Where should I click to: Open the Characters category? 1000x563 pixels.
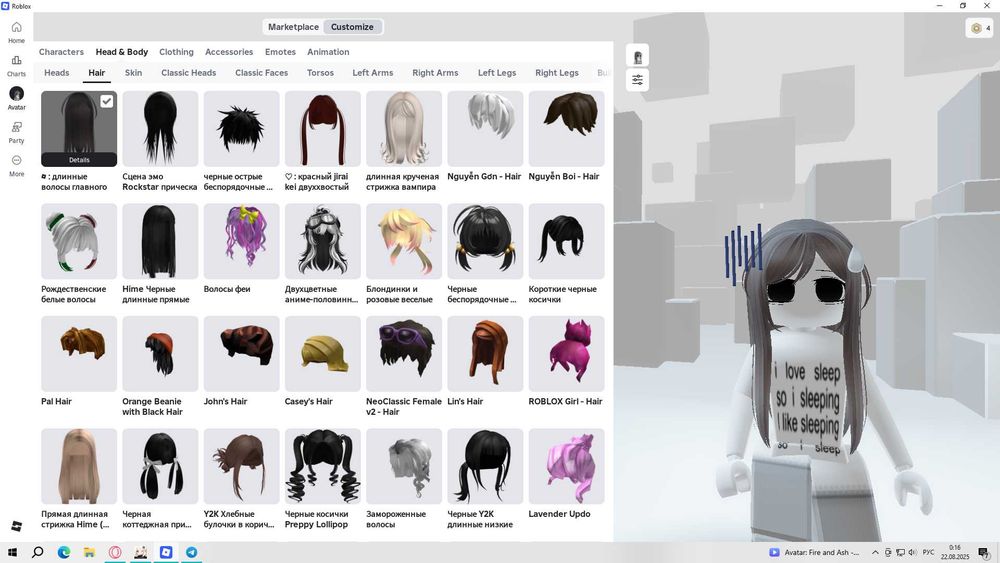[61, 52]
